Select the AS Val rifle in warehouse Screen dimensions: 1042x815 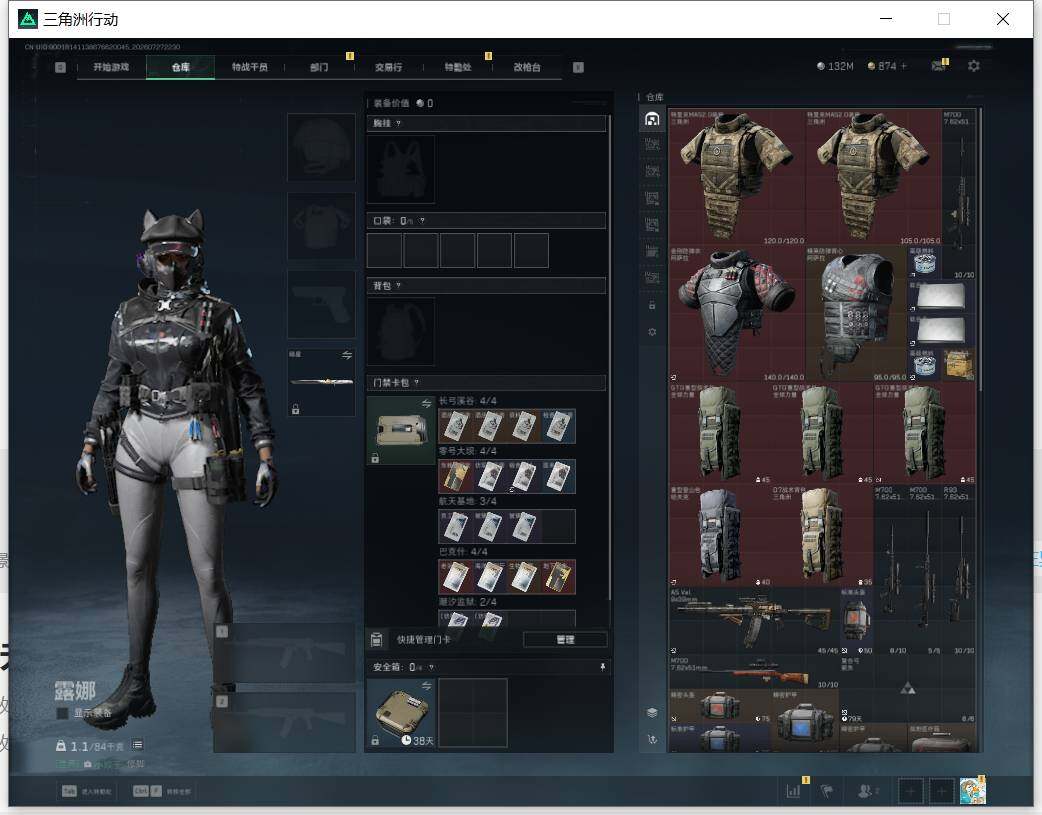754,620
